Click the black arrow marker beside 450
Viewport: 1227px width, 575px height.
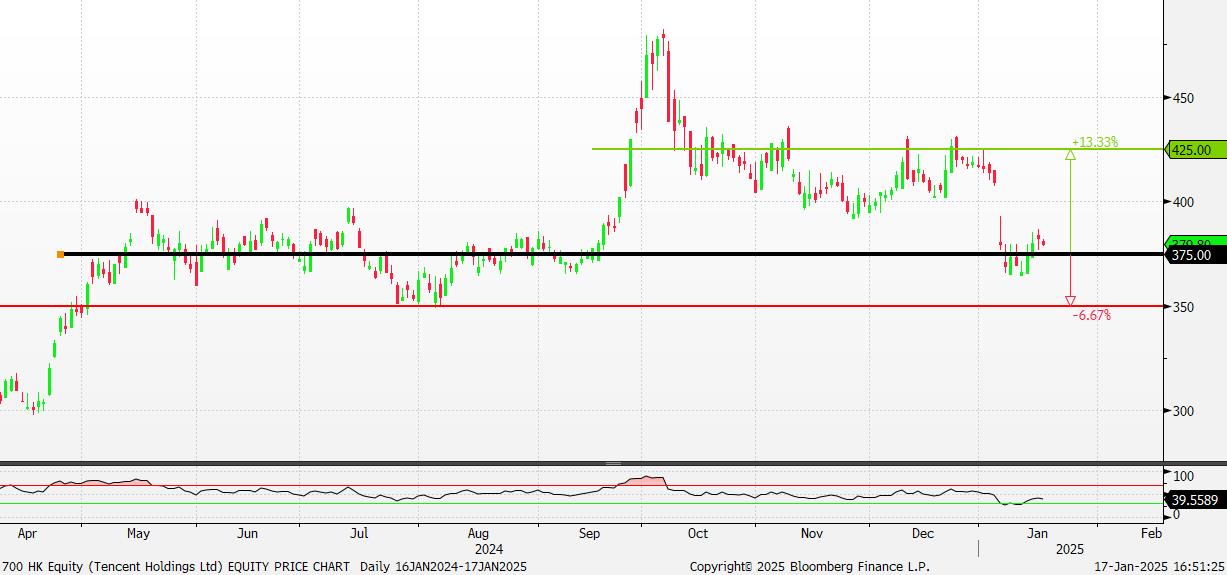[x=1168, y=98]
